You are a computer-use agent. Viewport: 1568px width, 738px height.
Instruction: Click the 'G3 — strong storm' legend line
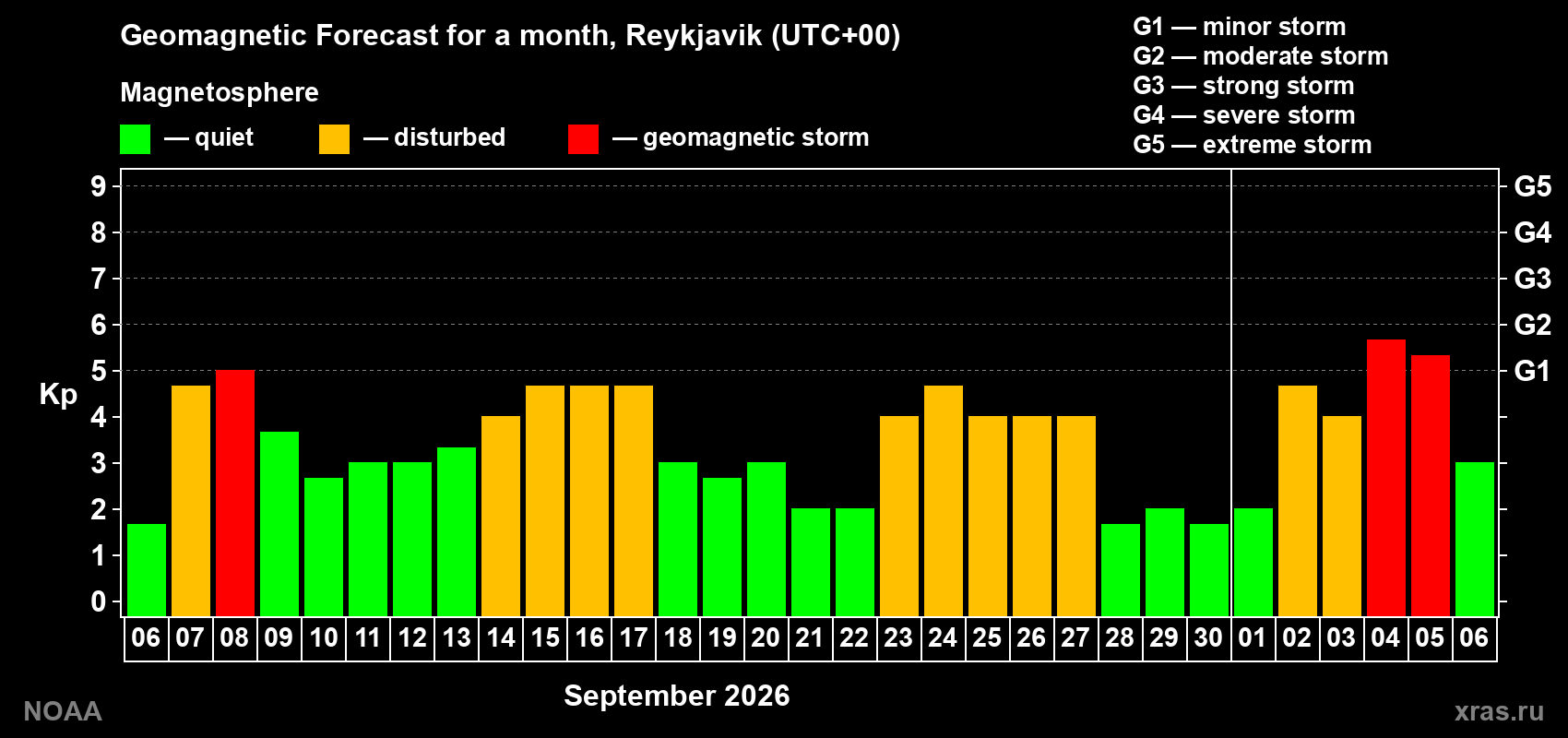point(1243,86)
